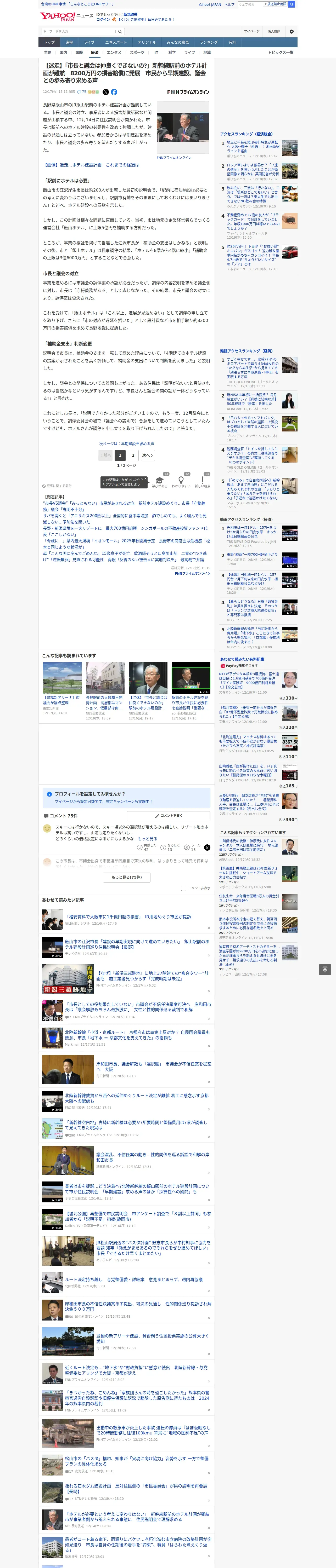
Task: Go to page 2 of the article
Action: (133, 455)
